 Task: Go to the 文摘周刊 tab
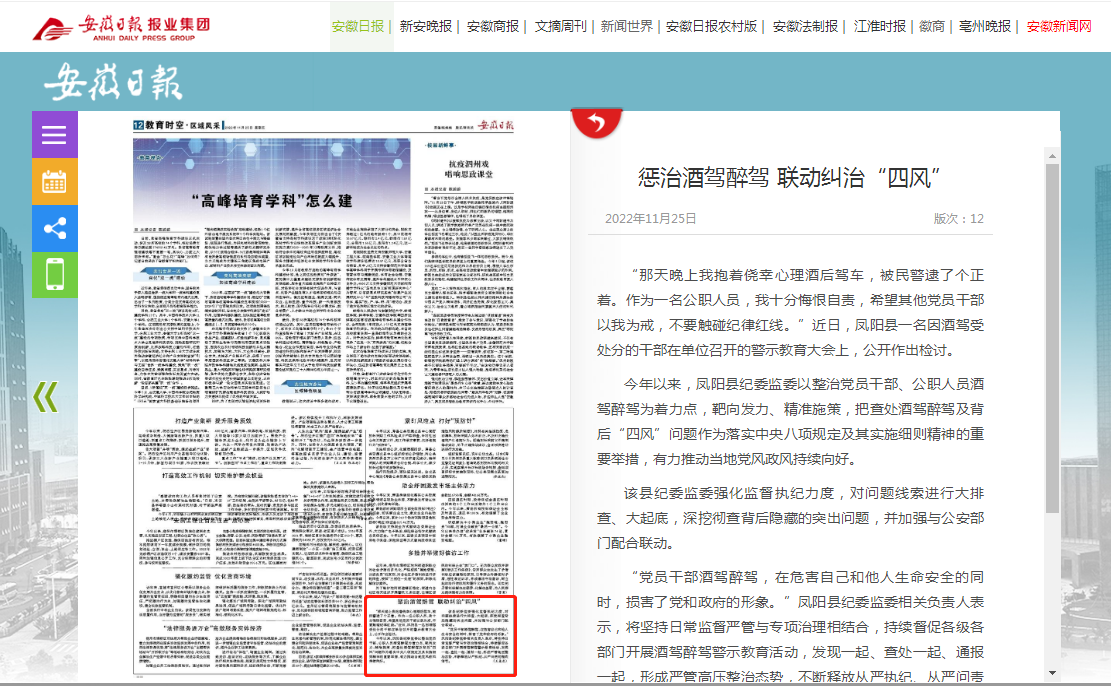tap(560, 26)
